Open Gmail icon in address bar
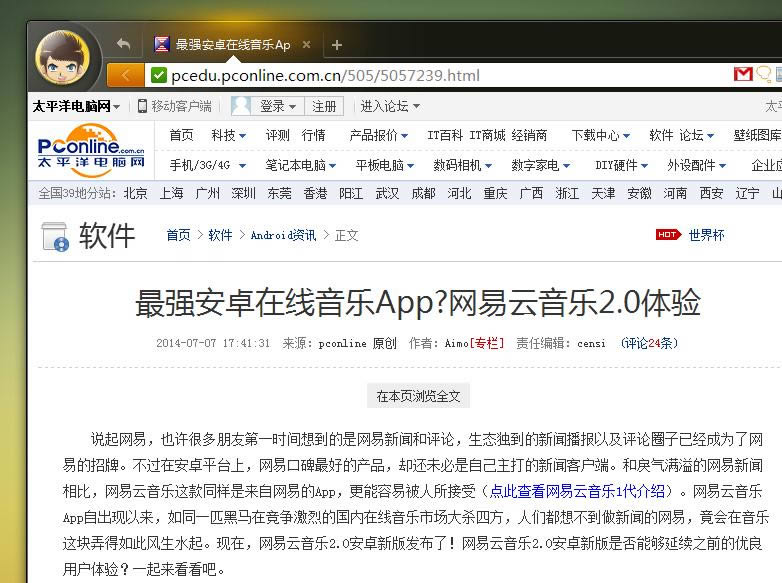This screenshot has width=782, height=583. (x=743, y=74)
